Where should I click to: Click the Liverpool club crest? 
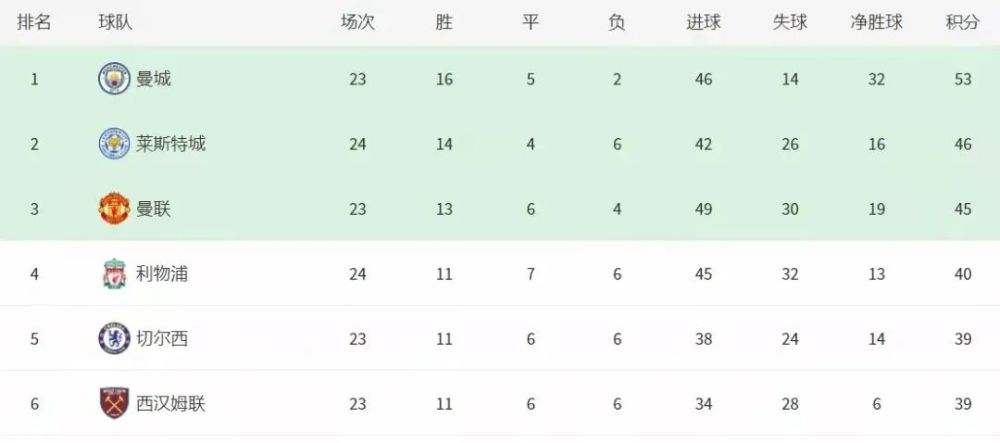(114, 273)
